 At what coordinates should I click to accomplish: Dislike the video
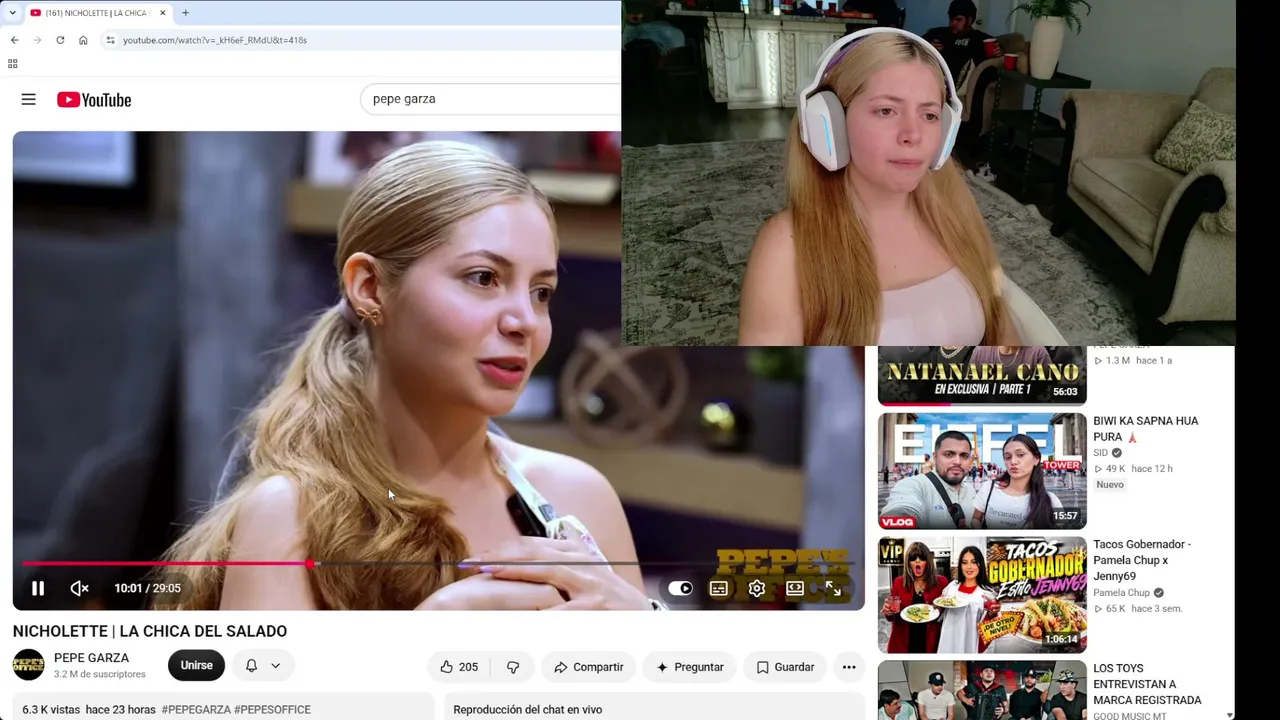(x=513, y=667)
